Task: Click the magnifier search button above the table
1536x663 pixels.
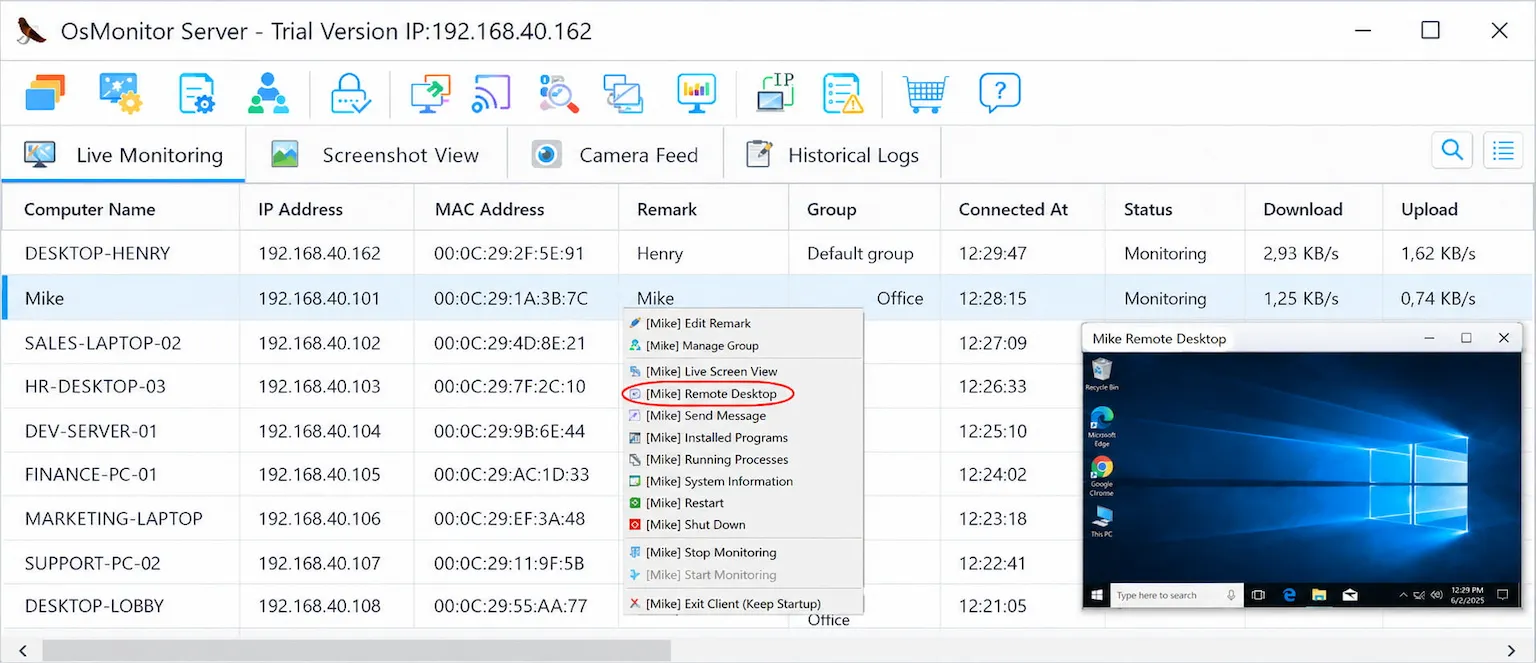Action: [1452, 150]
